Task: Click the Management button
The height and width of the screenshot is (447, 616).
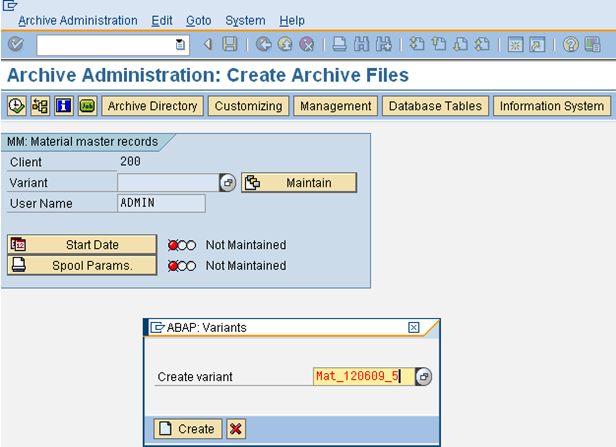Action: (336, 106)
